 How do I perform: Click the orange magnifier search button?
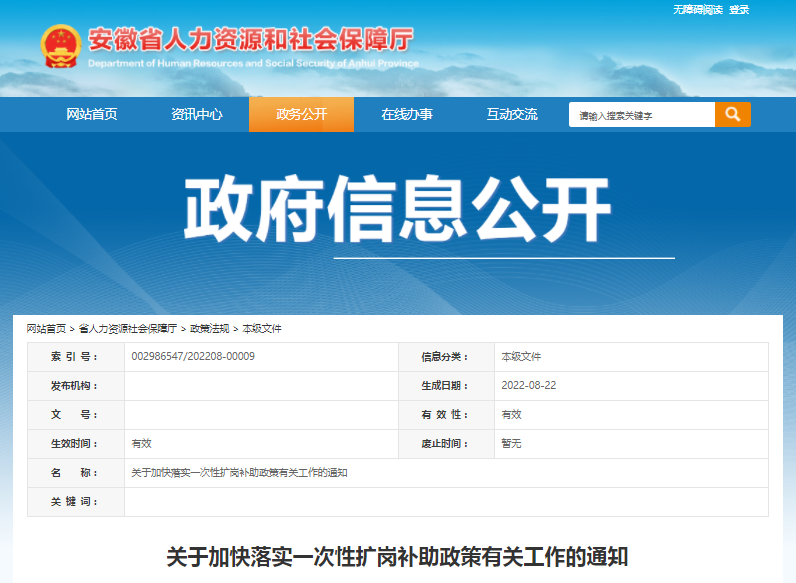point(733,114)
